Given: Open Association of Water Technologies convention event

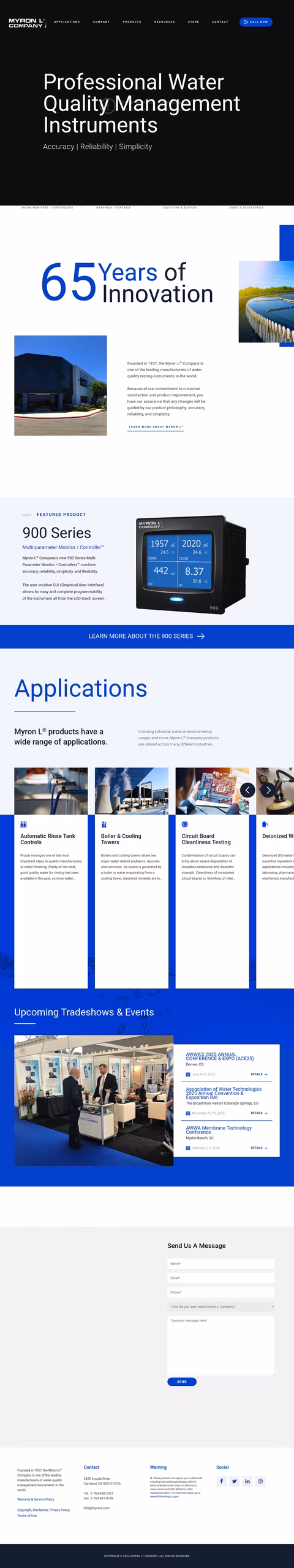Looking at the screenshot, I should [224, 1093].
